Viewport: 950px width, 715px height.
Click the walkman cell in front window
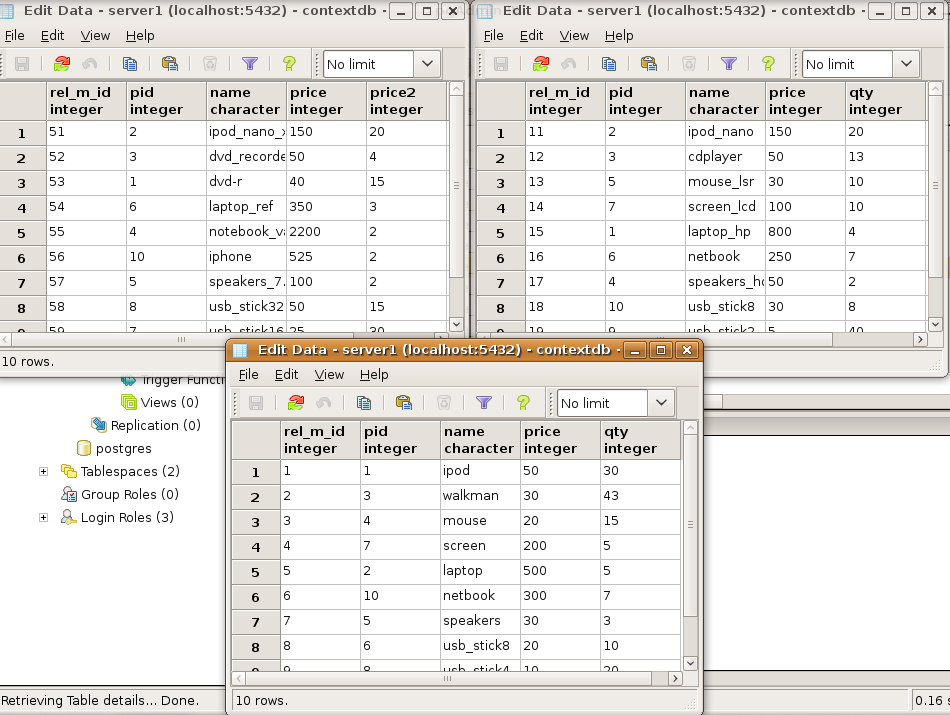tap(480, 496)
